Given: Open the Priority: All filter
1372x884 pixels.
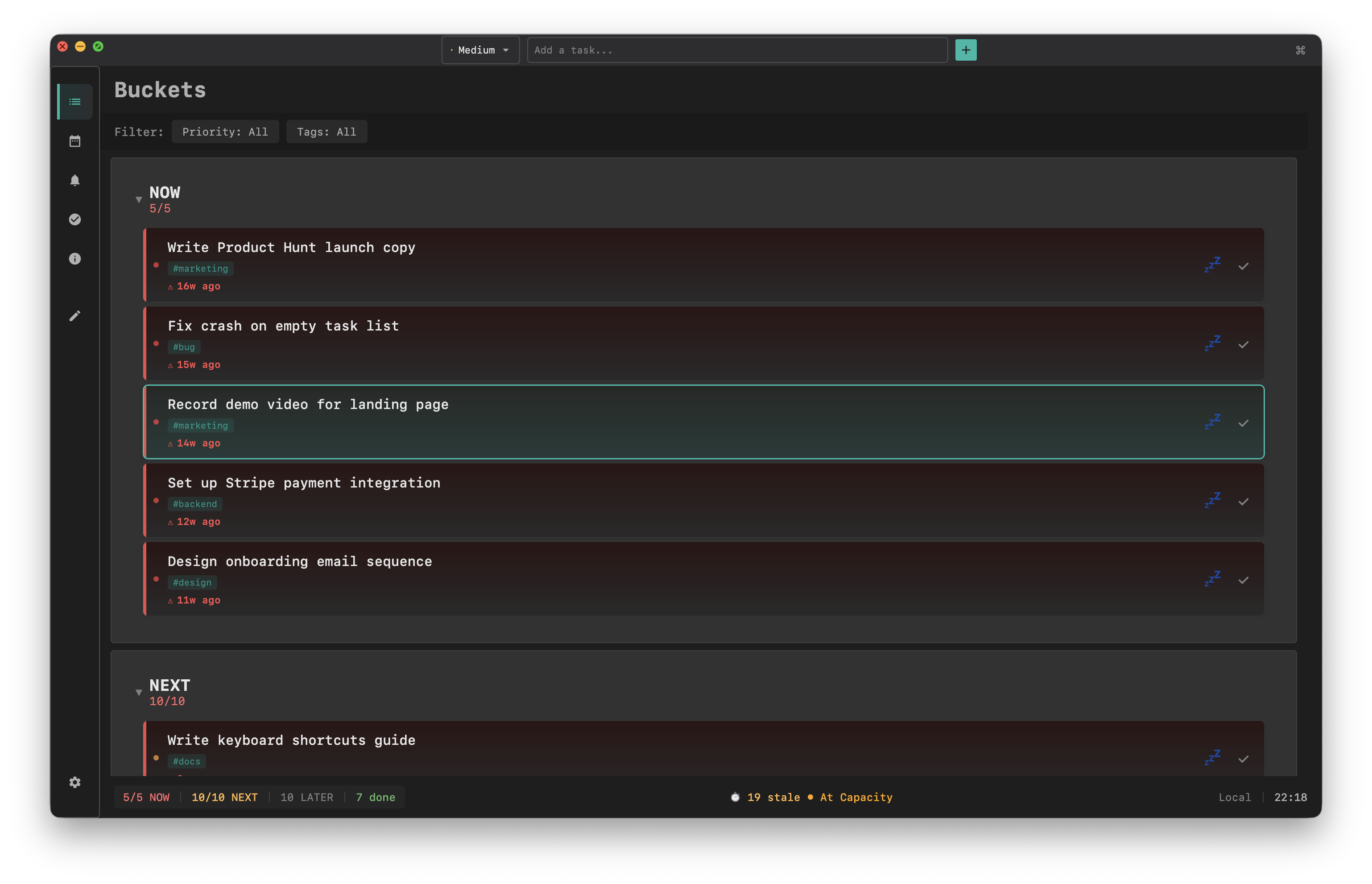Looking at the screenshot, I should 225,132.
